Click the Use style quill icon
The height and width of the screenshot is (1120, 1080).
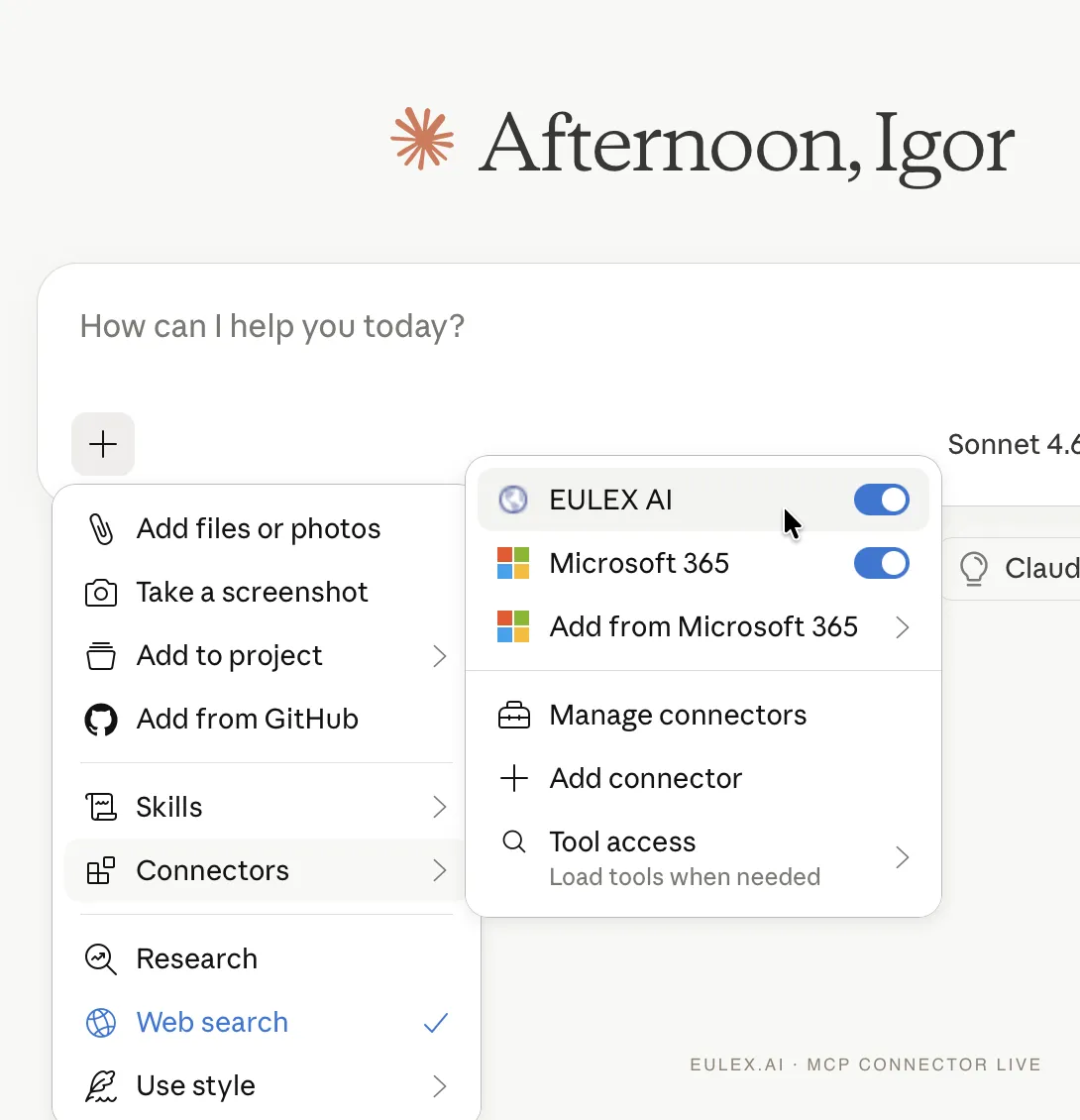pos(101,1085)
